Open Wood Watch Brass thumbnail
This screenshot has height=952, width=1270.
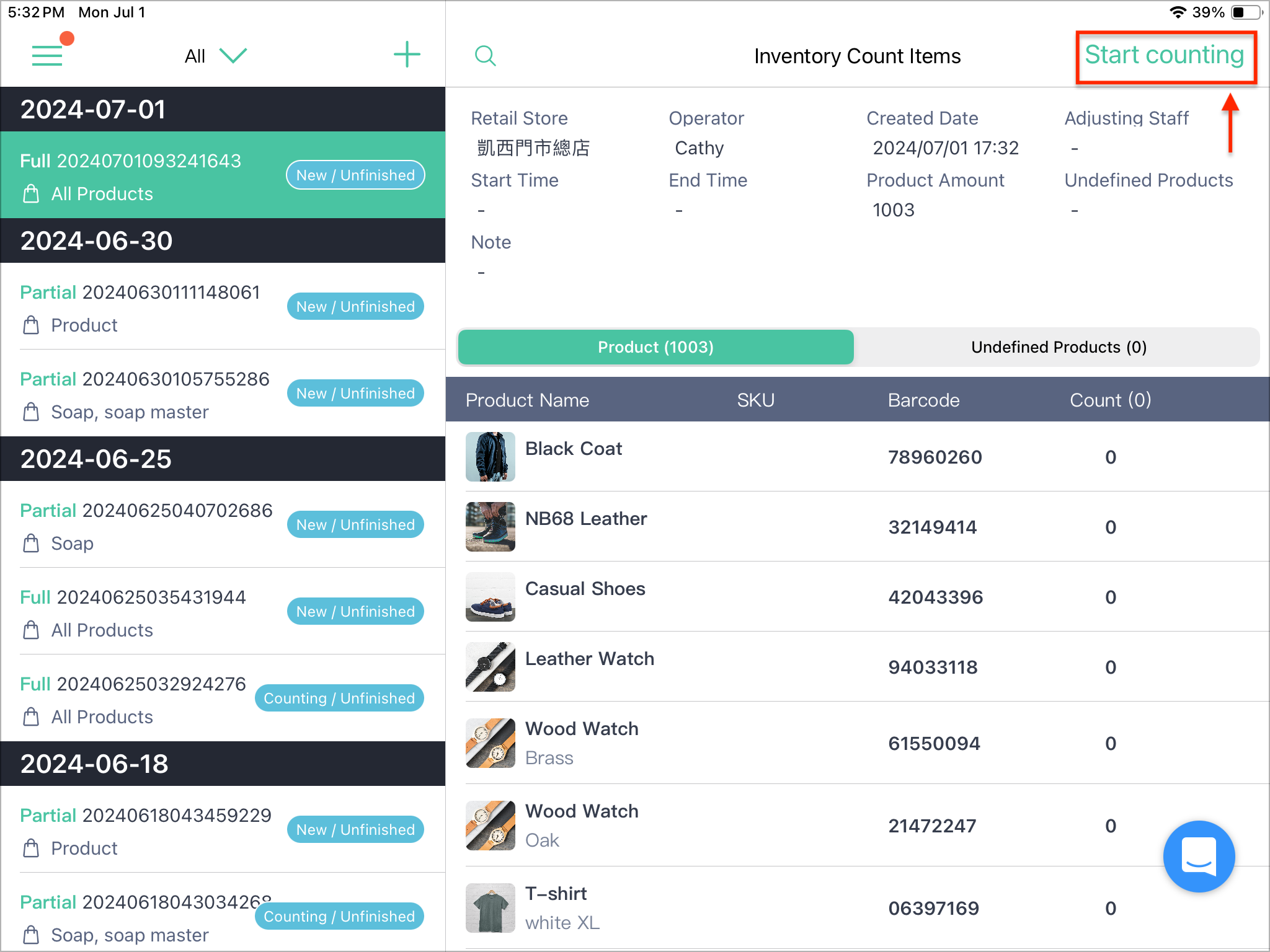pyautogui.click(x=490, y=743)
